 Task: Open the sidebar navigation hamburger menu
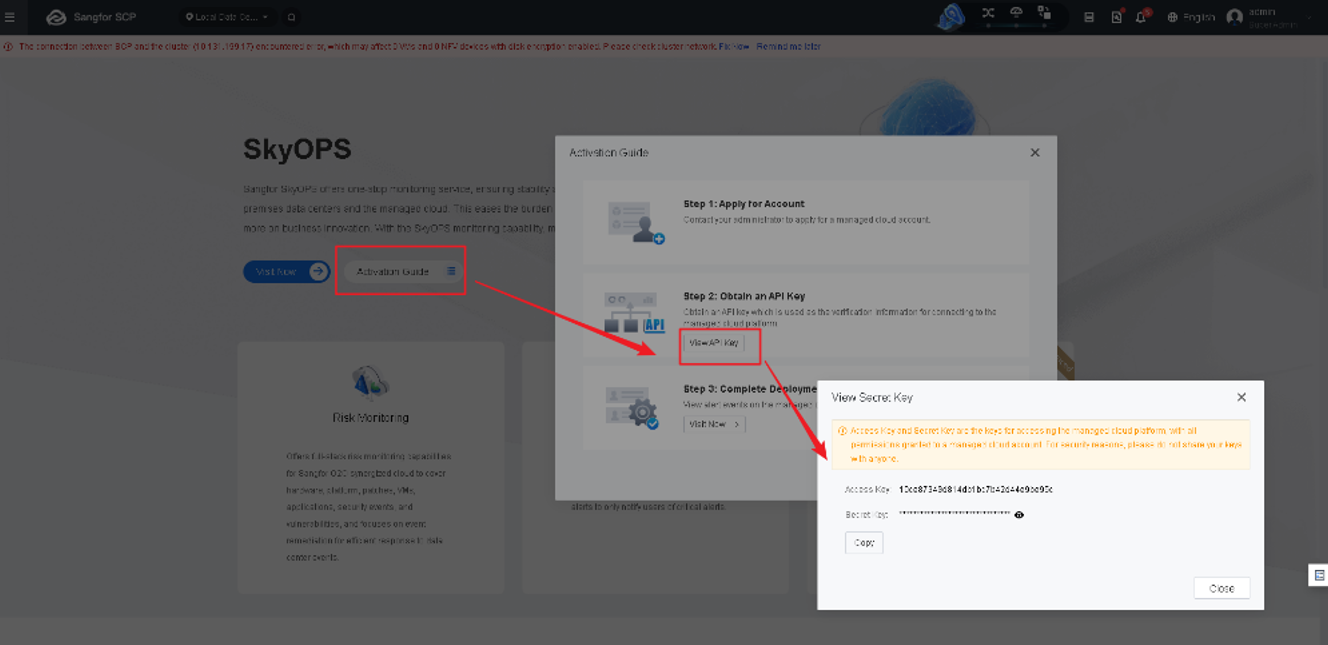pos(10,17)
